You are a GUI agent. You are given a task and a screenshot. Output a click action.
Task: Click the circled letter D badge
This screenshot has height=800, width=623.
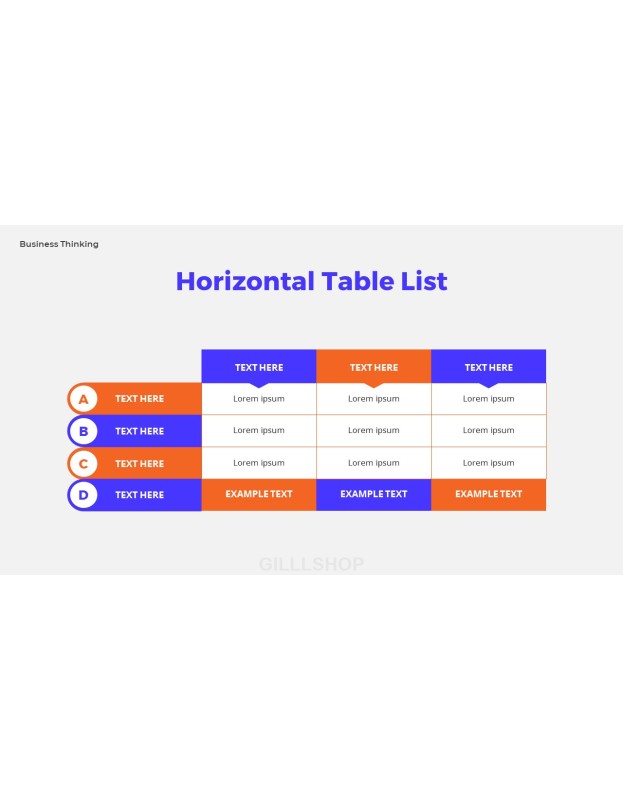click(x=83, y=495)
